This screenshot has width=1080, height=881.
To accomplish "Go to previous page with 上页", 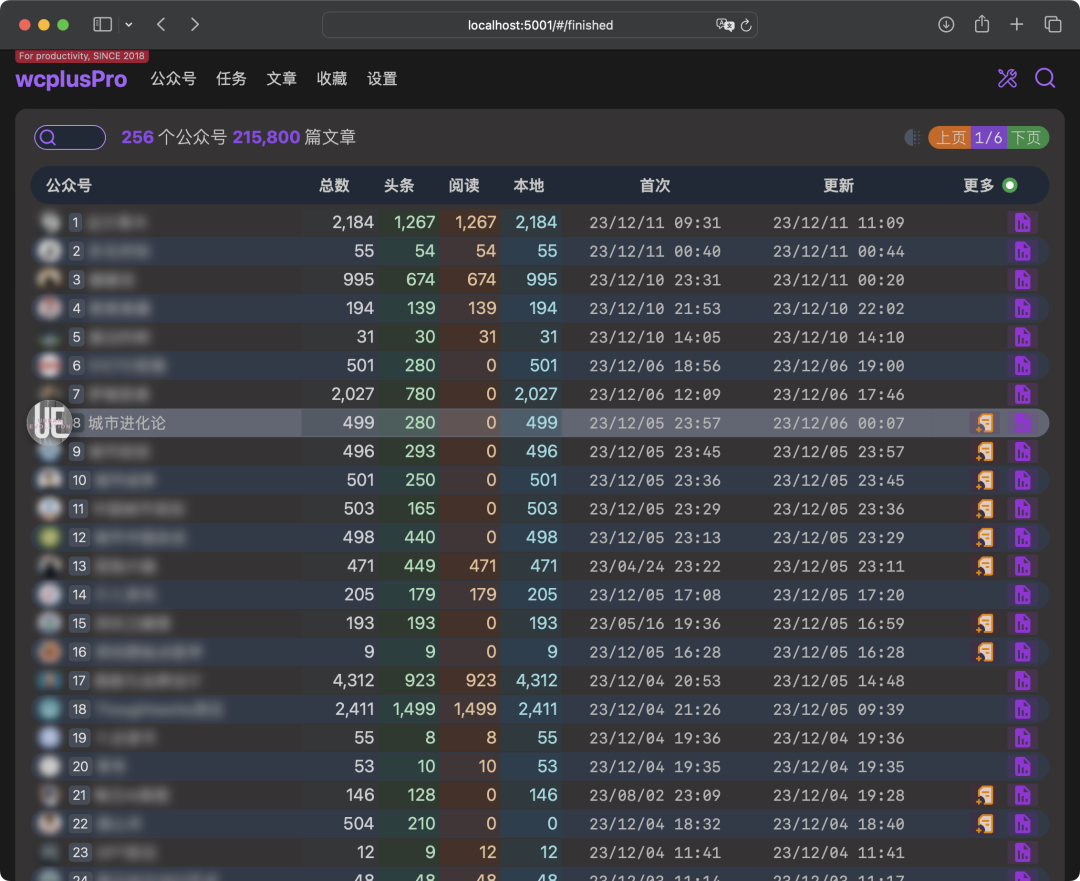I will click(951, 138).
